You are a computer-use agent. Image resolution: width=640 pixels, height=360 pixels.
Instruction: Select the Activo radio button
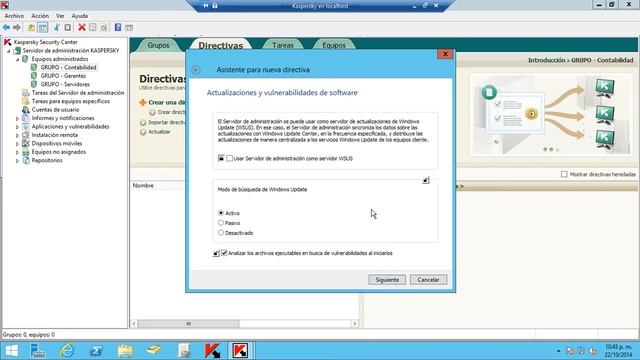click(221, 213)
